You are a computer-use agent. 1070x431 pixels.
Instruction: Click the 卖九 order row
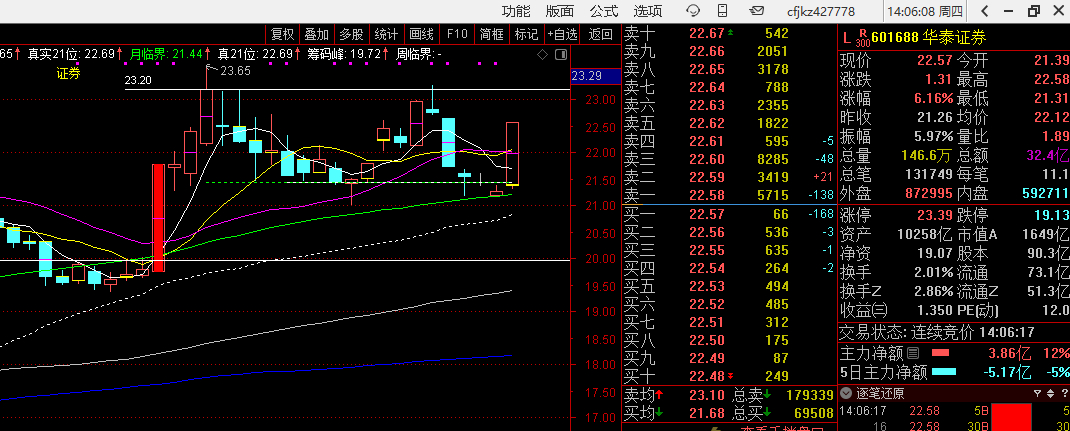click(729, 51)
